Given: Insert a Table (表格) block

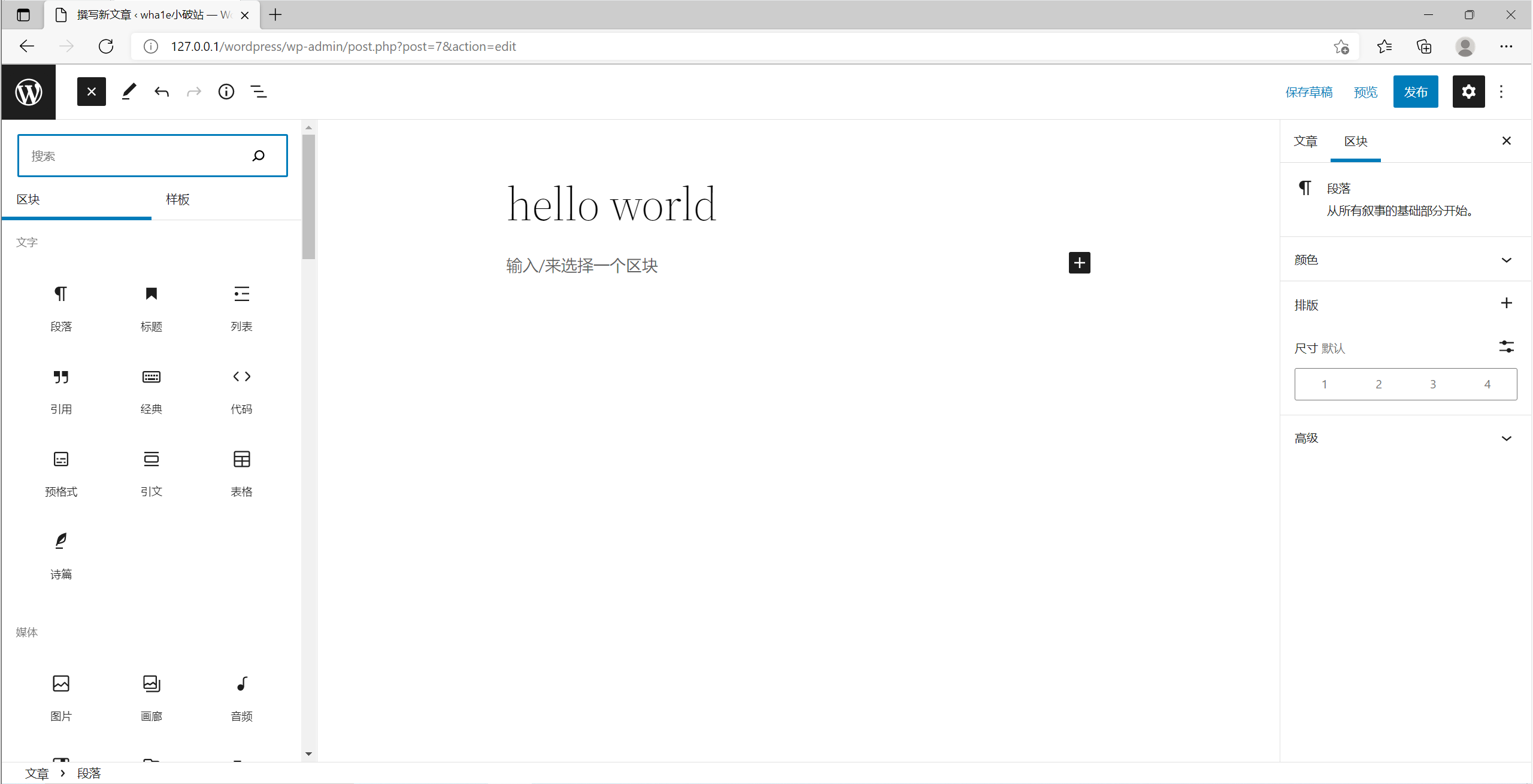Looking at the screenshot, I should click(x=241, y=472).
